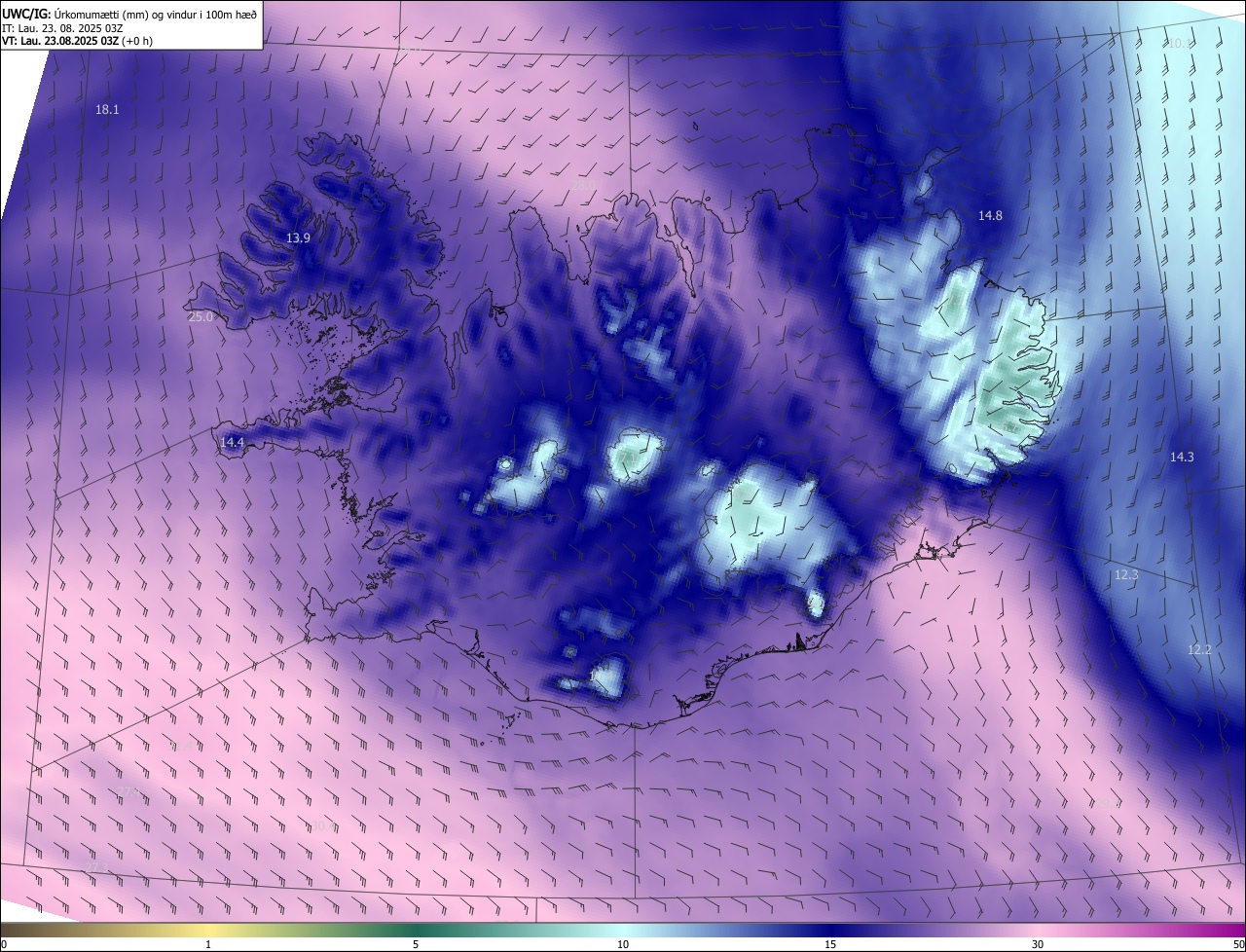1246x952 pixels.
Task: Click the 13.9 value over the Westfjords
Action: pos(298,238)
